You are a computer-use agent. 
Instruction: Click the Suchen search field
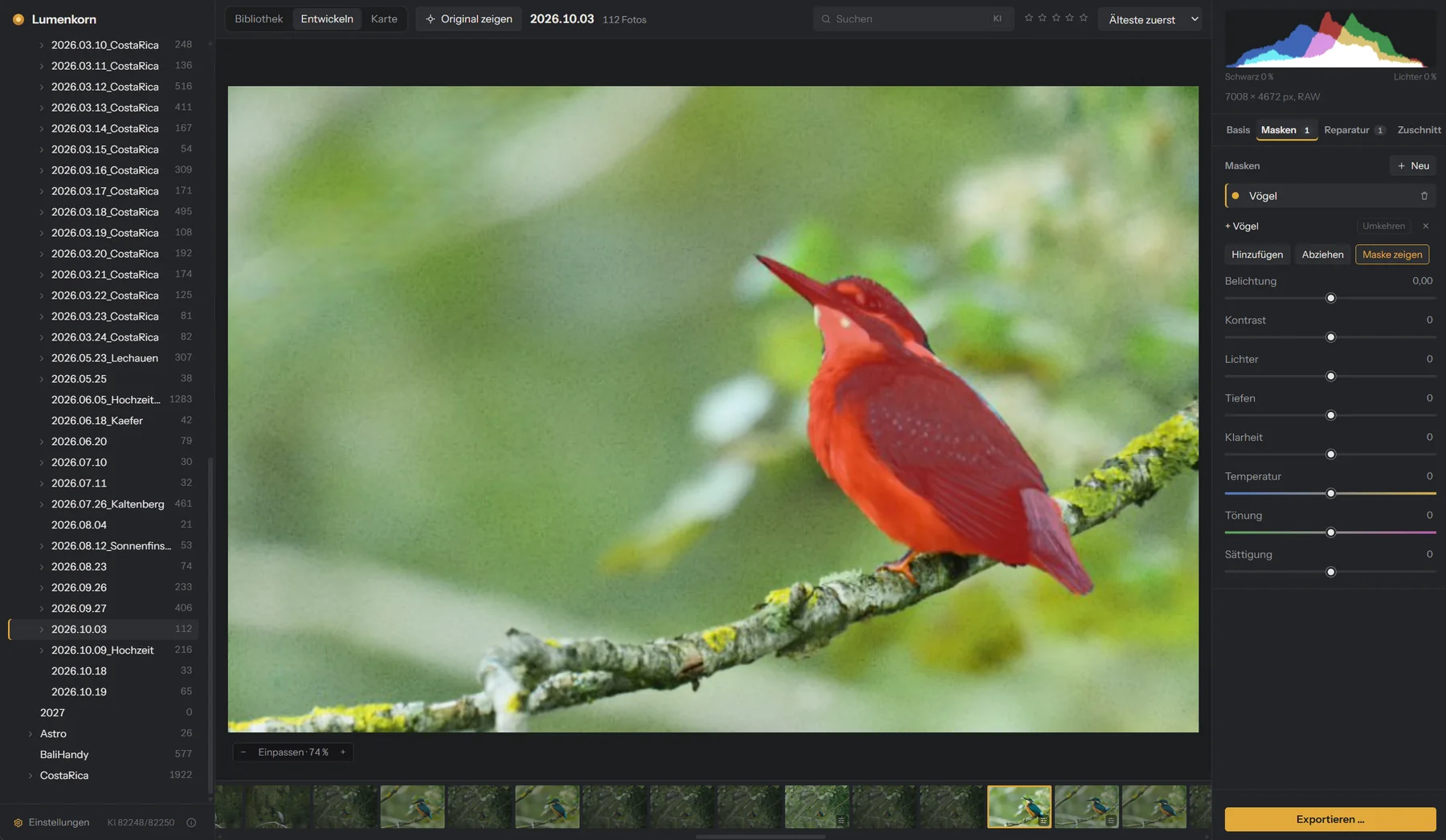(913, 19)
